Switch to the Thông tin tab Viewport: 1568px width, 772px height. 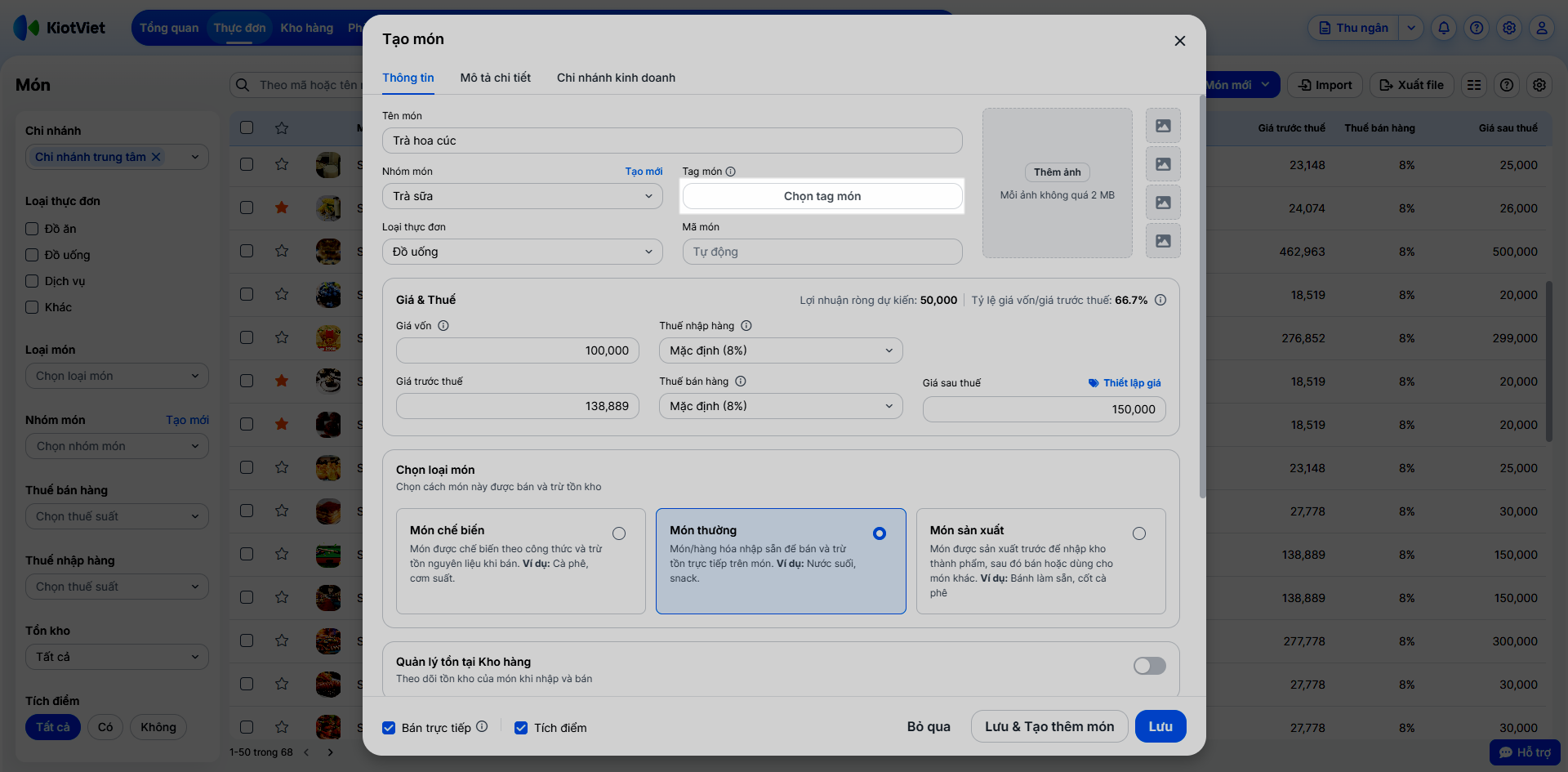click(408, 78)
